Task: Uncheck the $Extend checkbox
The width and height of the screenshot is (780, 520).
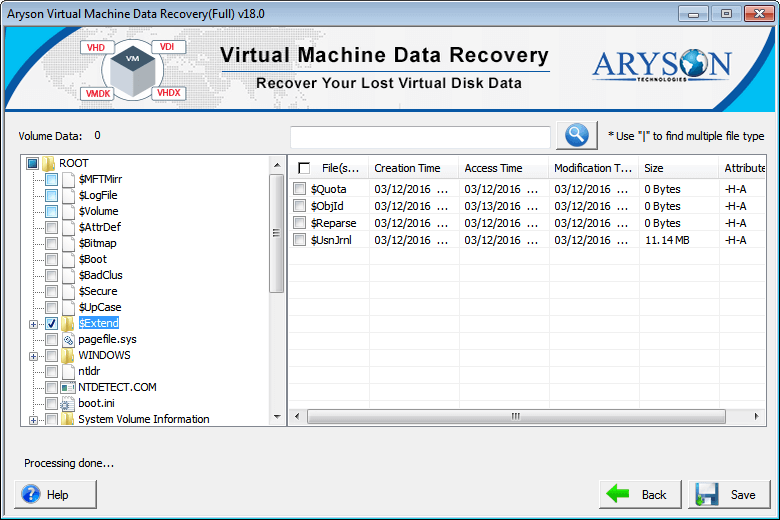Action: pyautogui.click(x=52, y=323)
